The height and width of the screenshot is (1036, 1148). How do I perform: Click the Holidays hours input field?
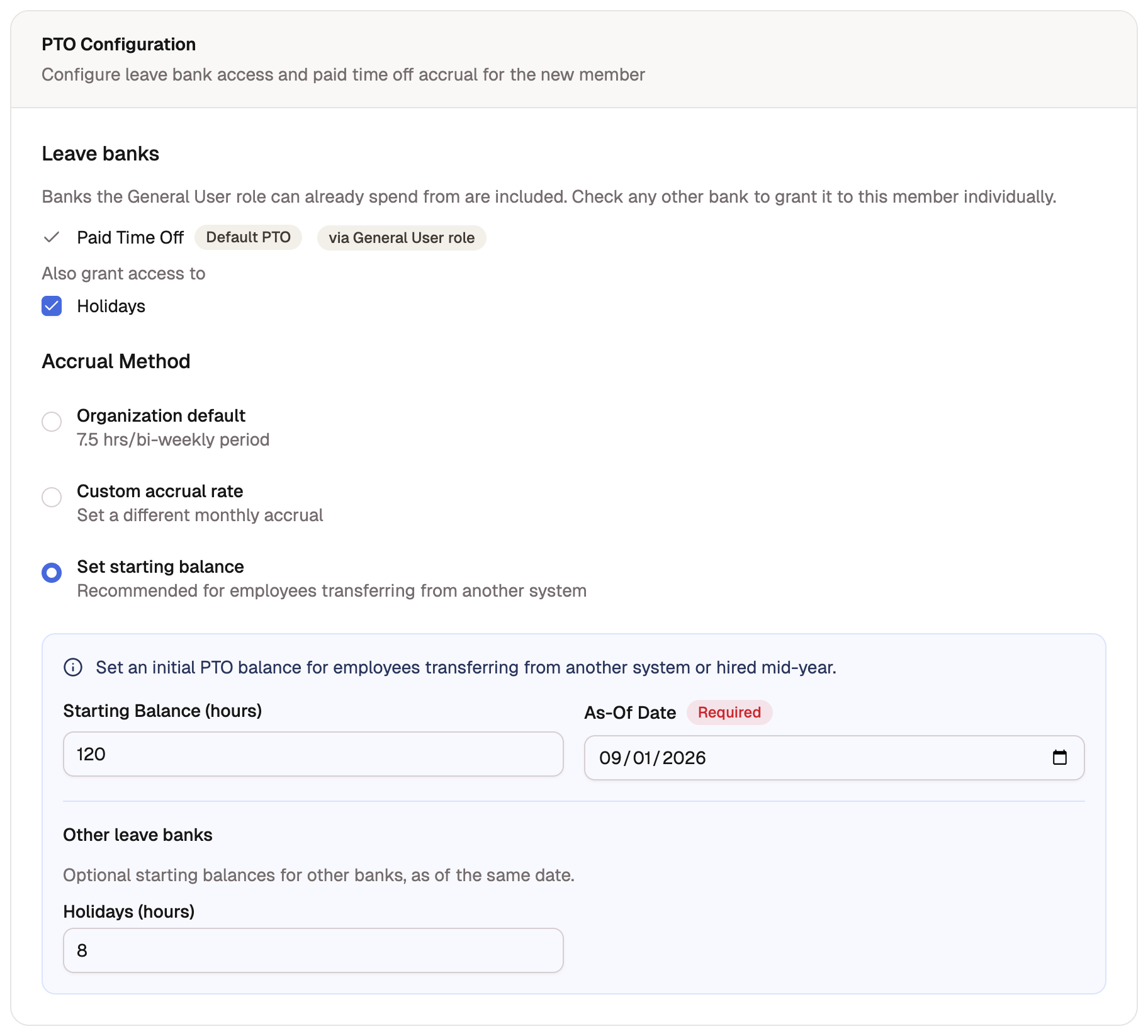(x=313, y=950)
